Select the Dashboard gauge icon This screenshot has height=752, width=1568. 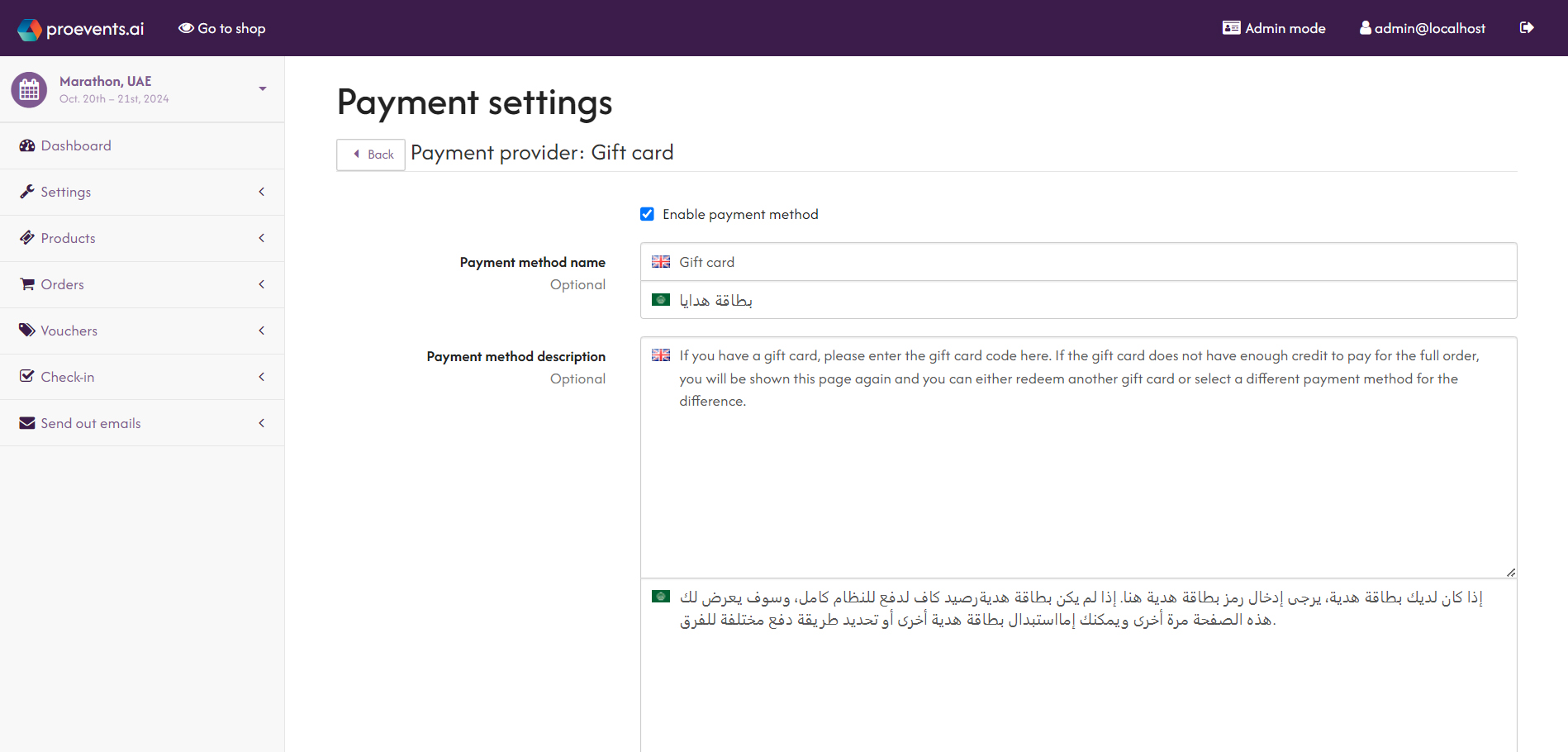(27, 145)
